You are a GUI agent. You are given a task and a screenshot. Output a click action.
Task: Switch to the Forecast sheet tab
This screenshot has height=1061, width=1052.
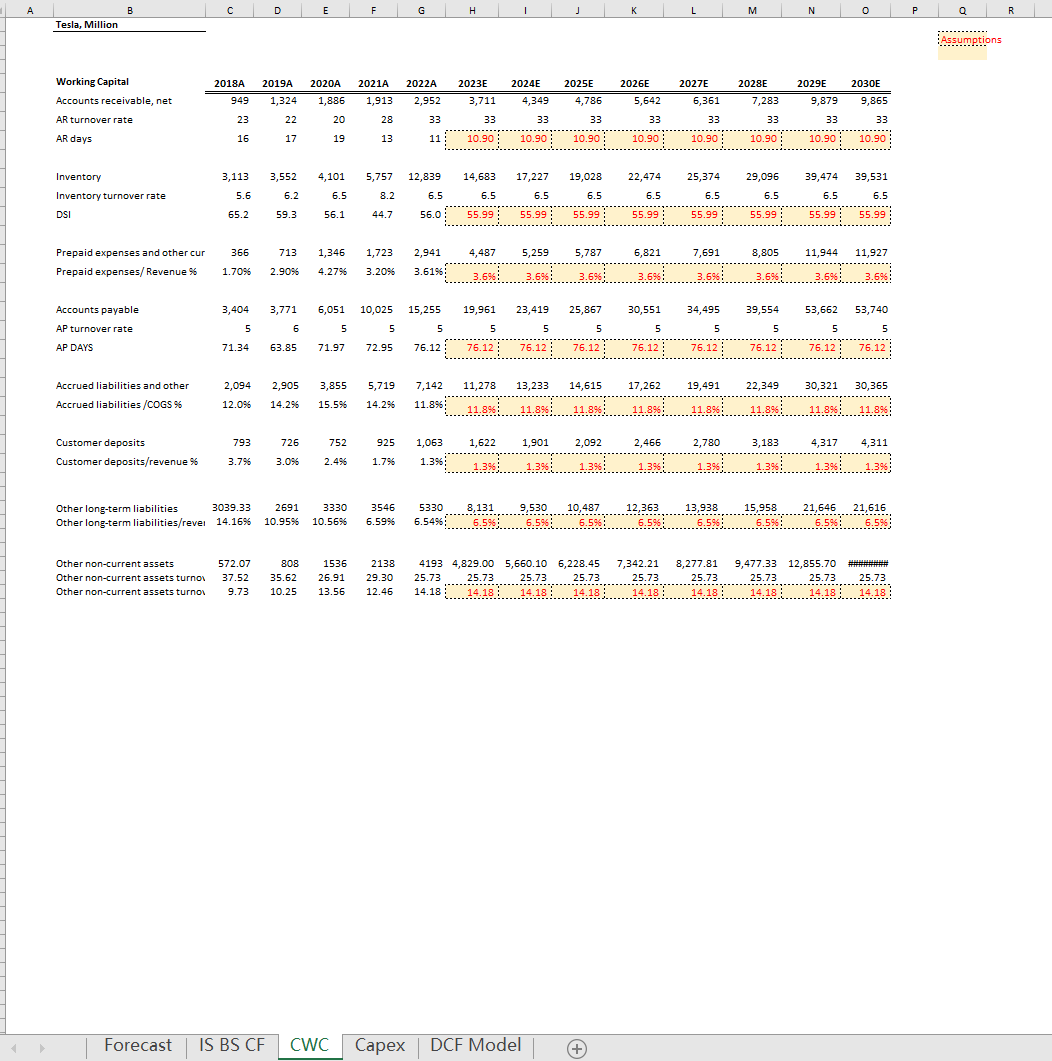137,1045
